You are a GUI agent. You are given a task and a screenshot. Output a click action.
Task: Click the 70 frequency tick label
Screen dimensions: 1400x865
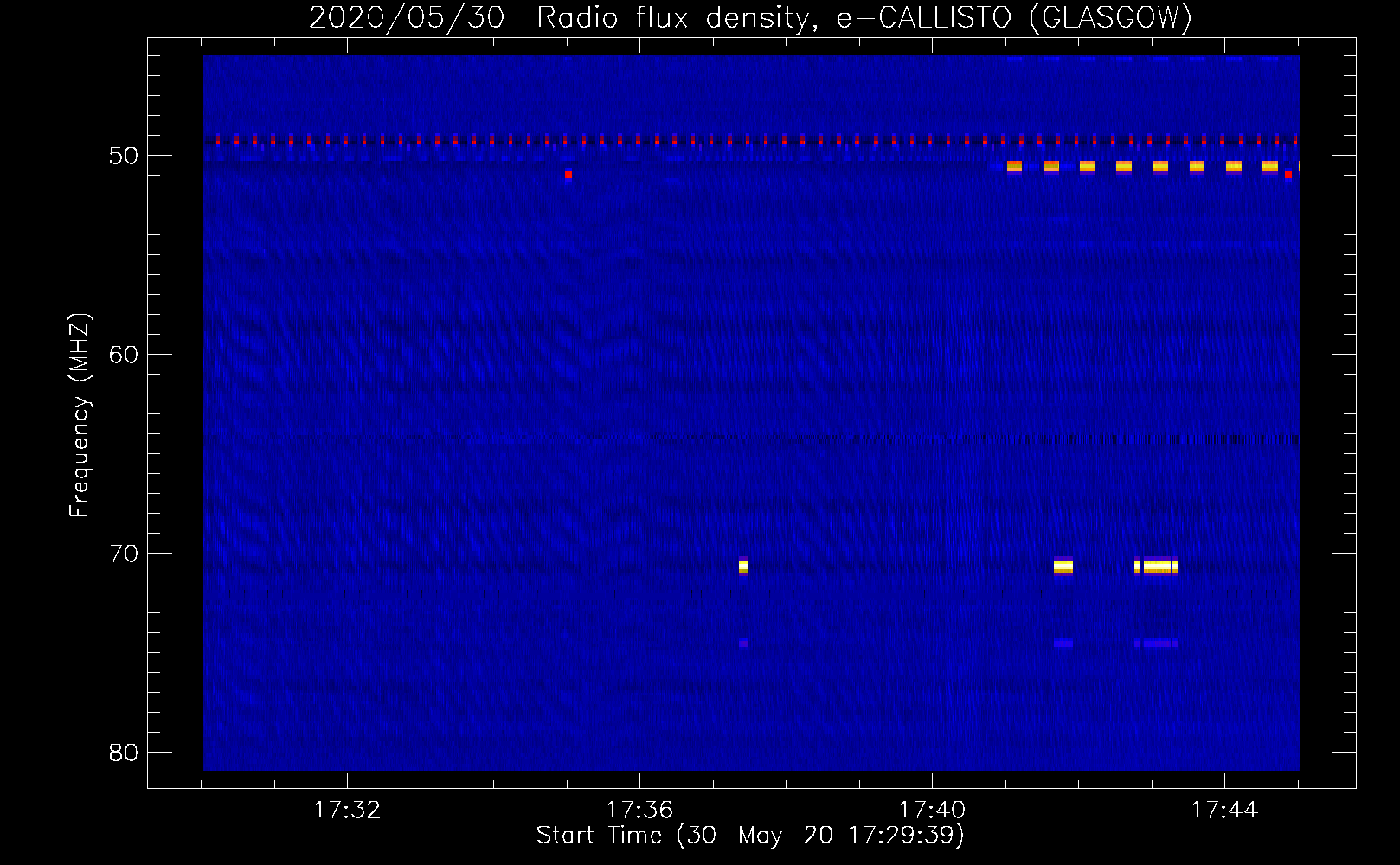124,554
